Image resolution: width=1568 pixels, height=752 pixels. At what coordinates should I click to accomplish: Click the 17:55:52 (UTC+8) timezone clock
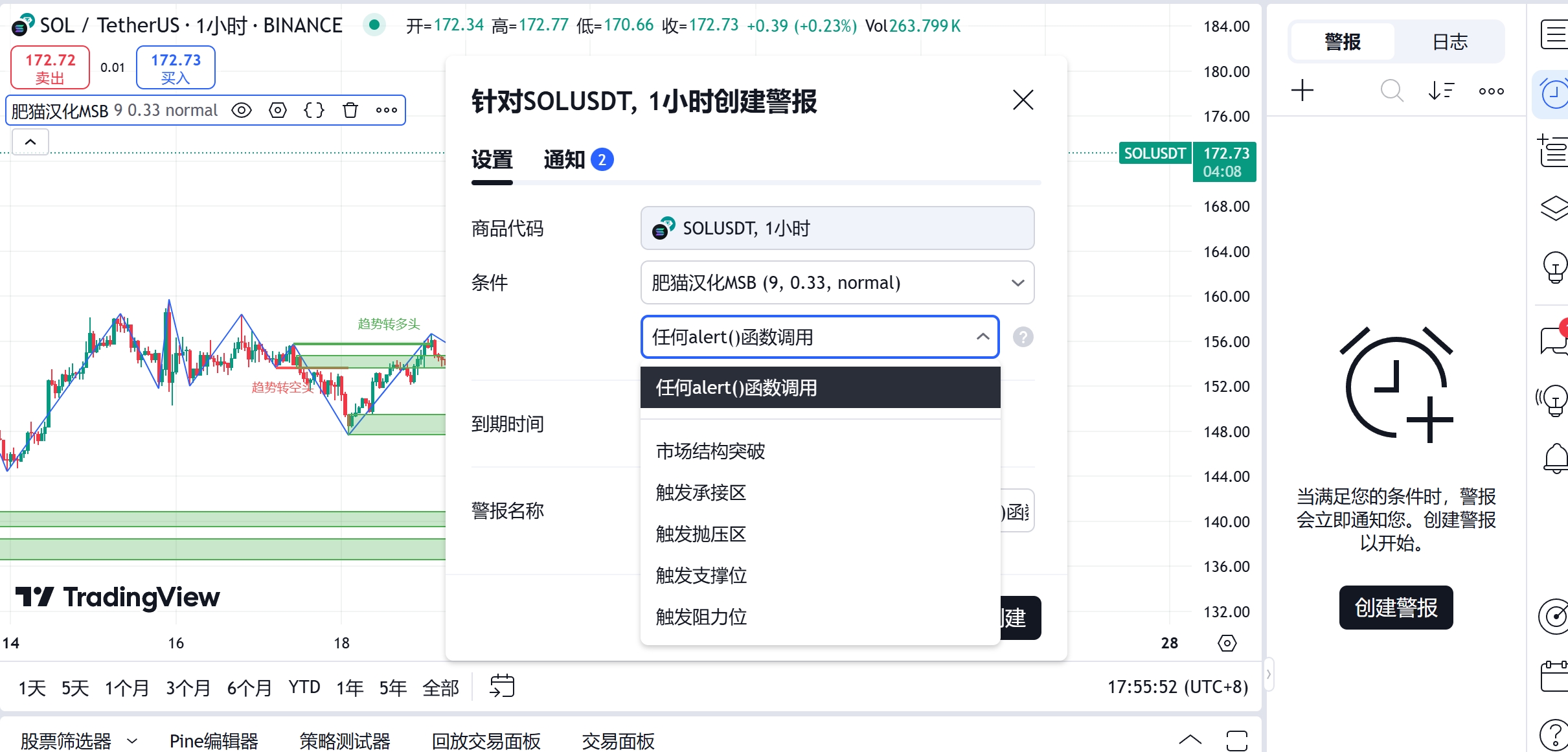pyautogui.click(x=1177, y=687)
